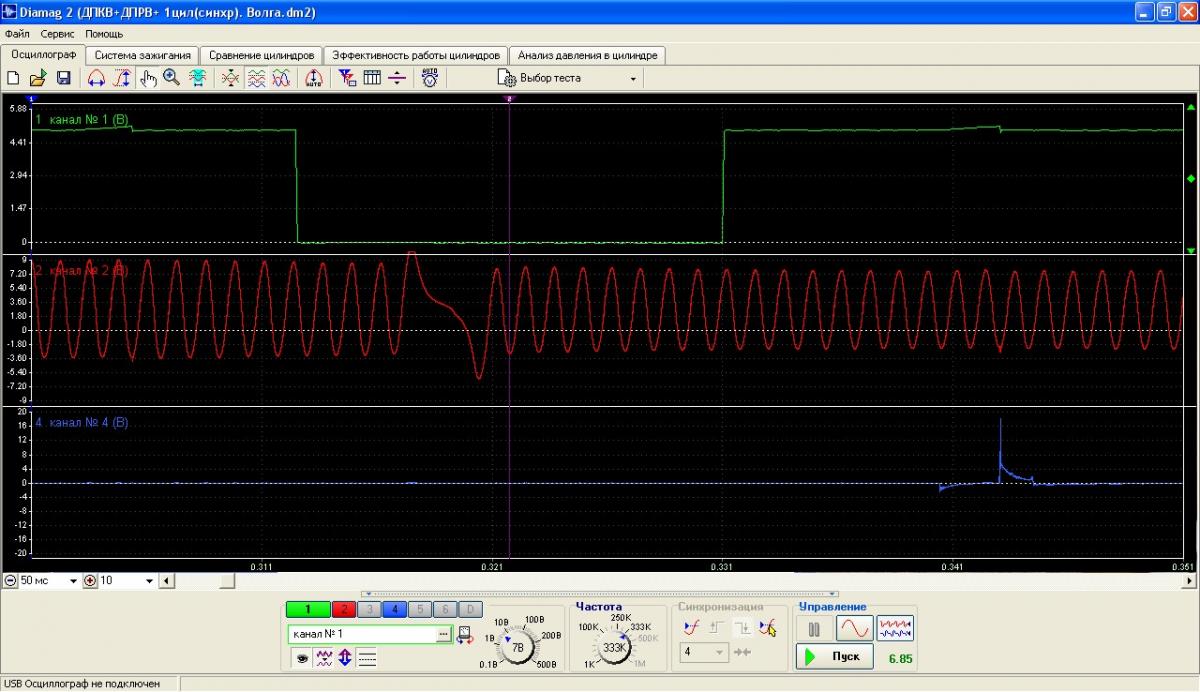
Task: Activate the magnifier zoom tool
Action: tap(172, 78)
